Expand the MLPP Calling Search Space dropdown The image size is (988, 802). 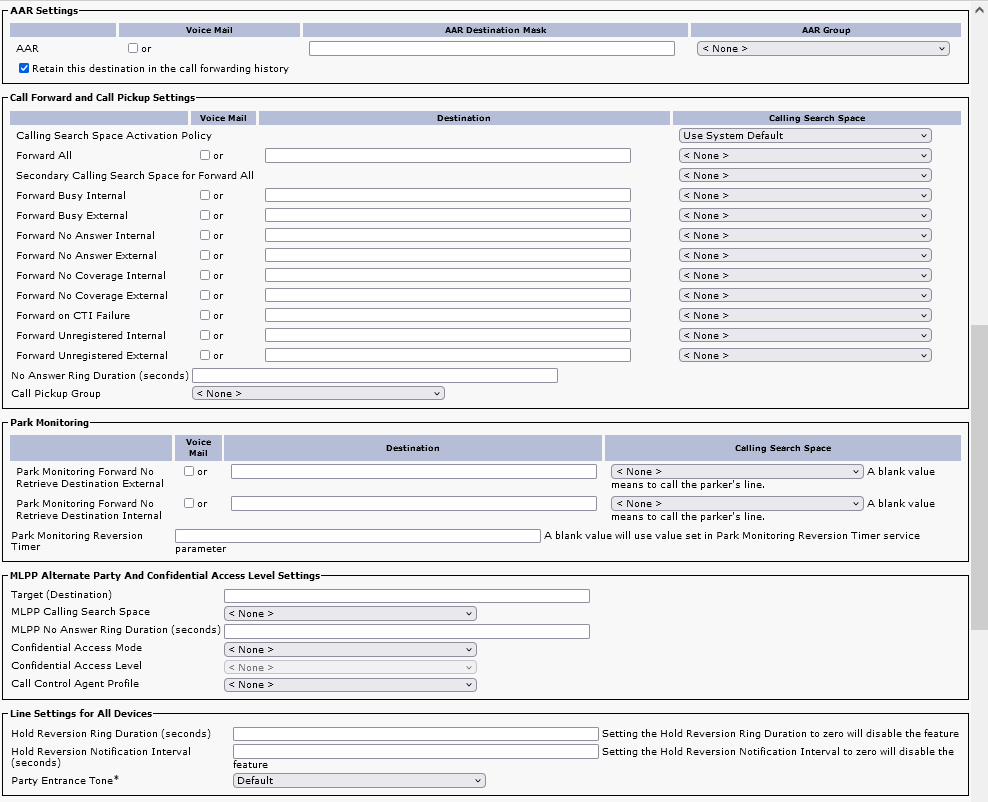click(349, 614)
